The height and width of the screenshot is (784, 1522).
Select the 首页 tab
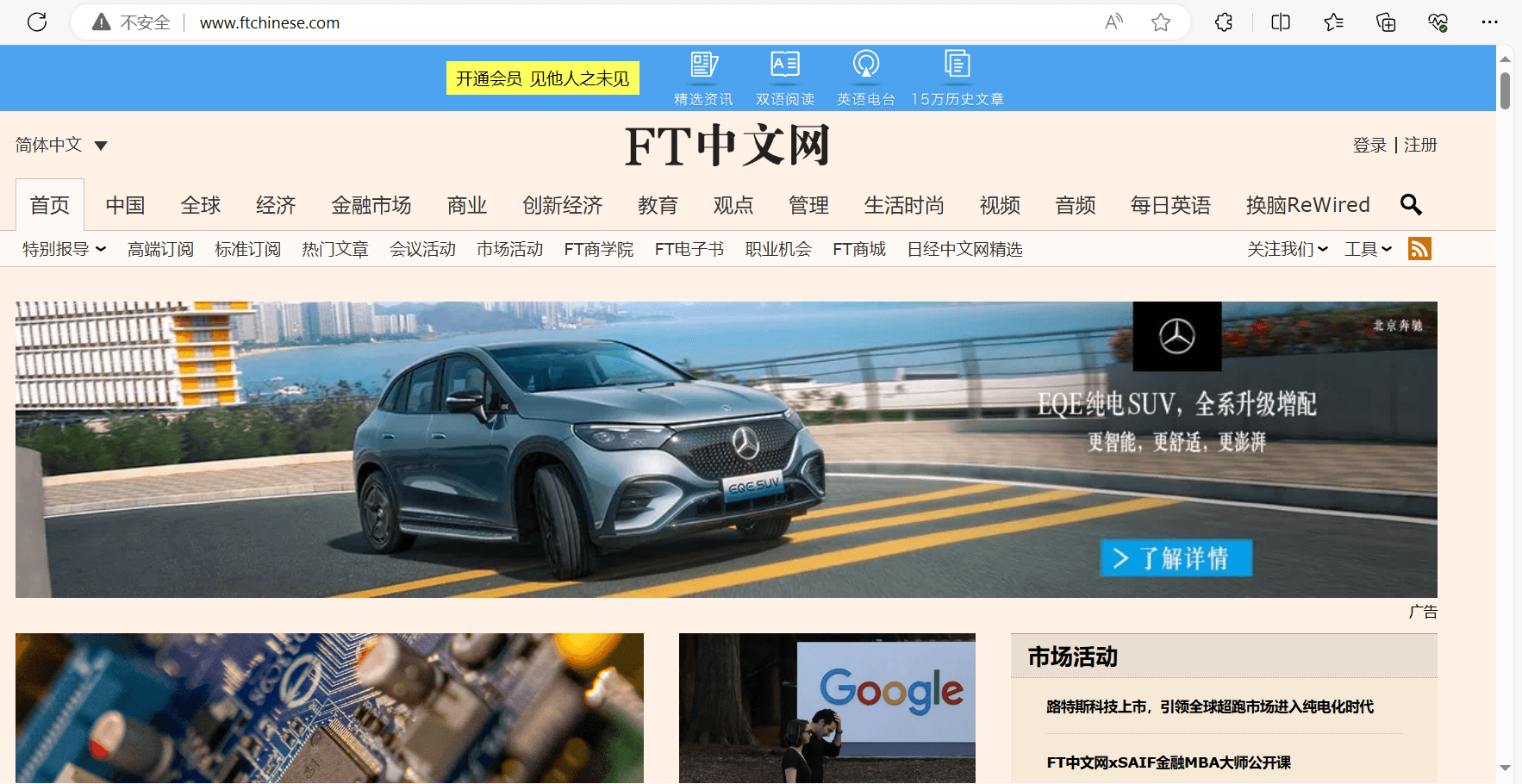pyautogui.click(x=50, y=205)
